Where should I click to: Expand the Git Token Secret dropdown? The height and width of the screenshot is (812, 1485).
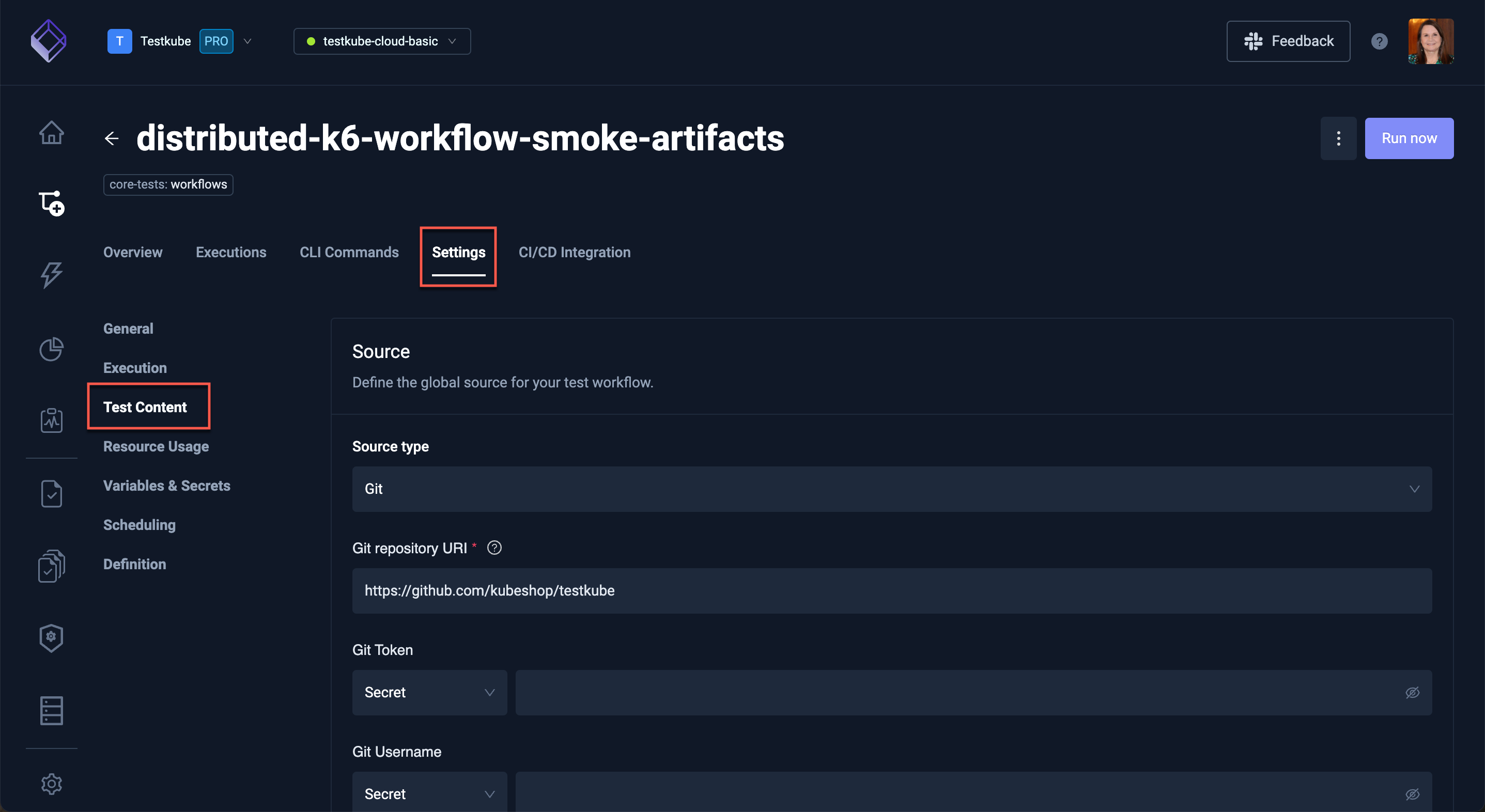pyautogui.click(x=429, y=692)
